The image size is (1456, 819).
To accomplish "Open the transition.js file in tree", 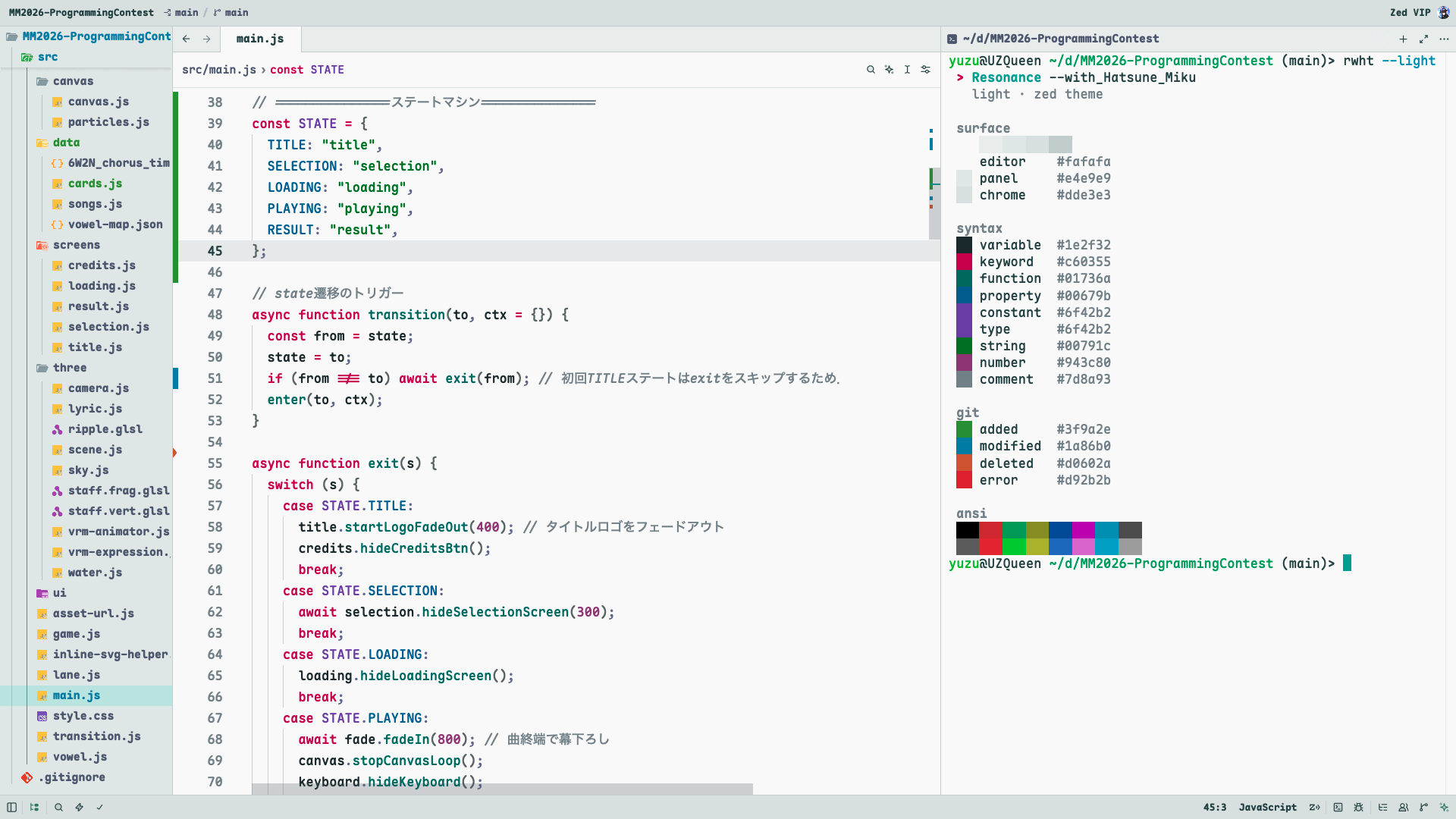I will (x=96, y=736).
